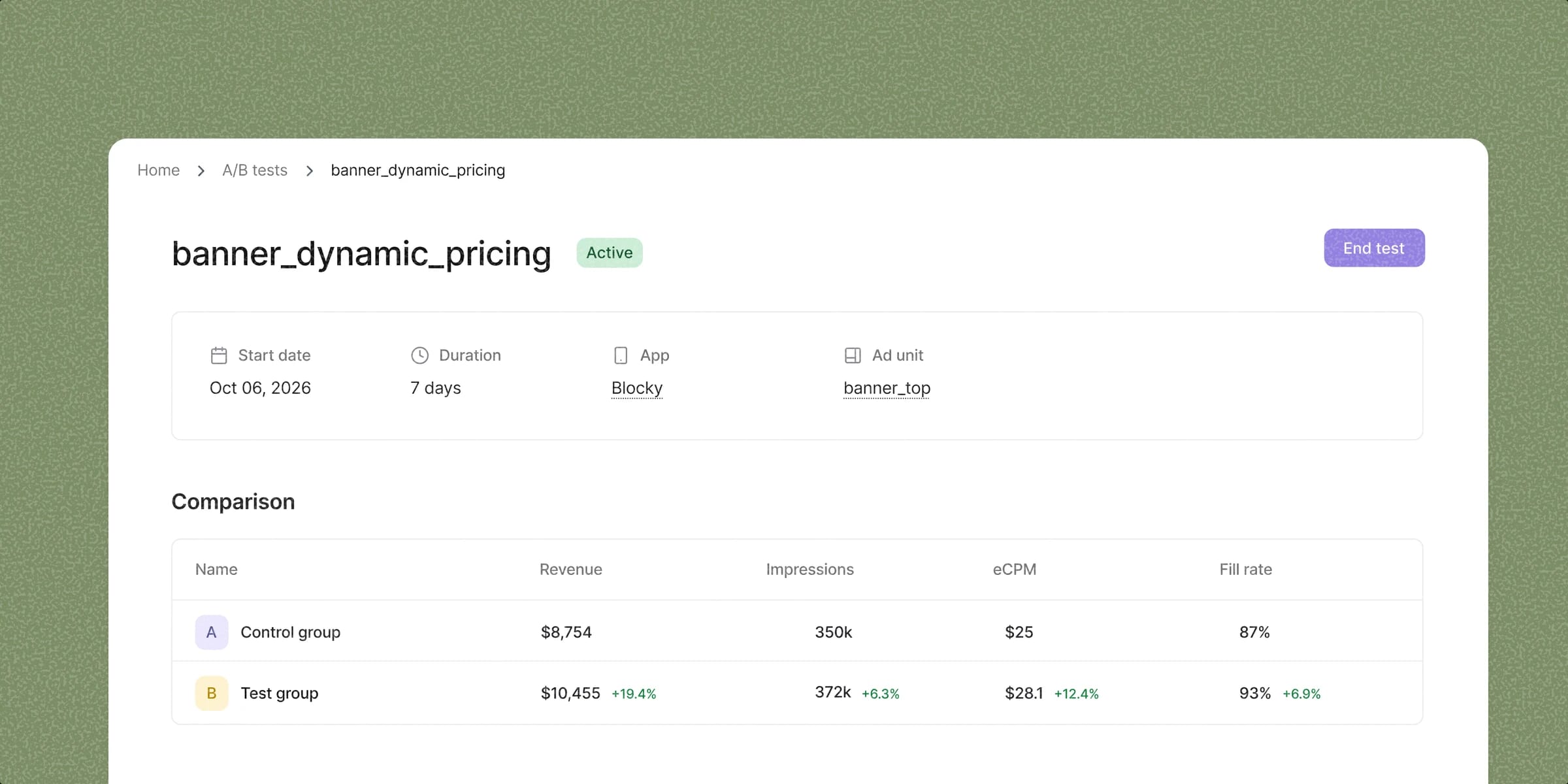The height and width of the screenshot is (784, 1568).
Task: Click the B badge for Test group
Action: (x=212, y=693)
